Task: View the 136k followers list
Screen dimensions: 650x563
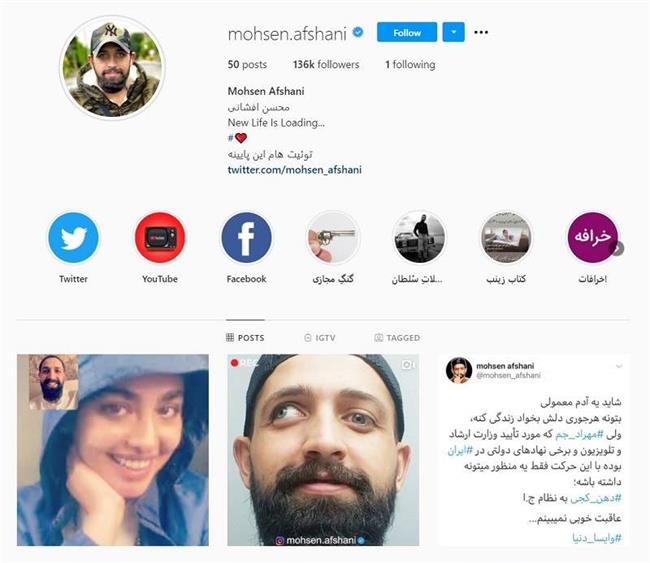Action: point(326,64)
